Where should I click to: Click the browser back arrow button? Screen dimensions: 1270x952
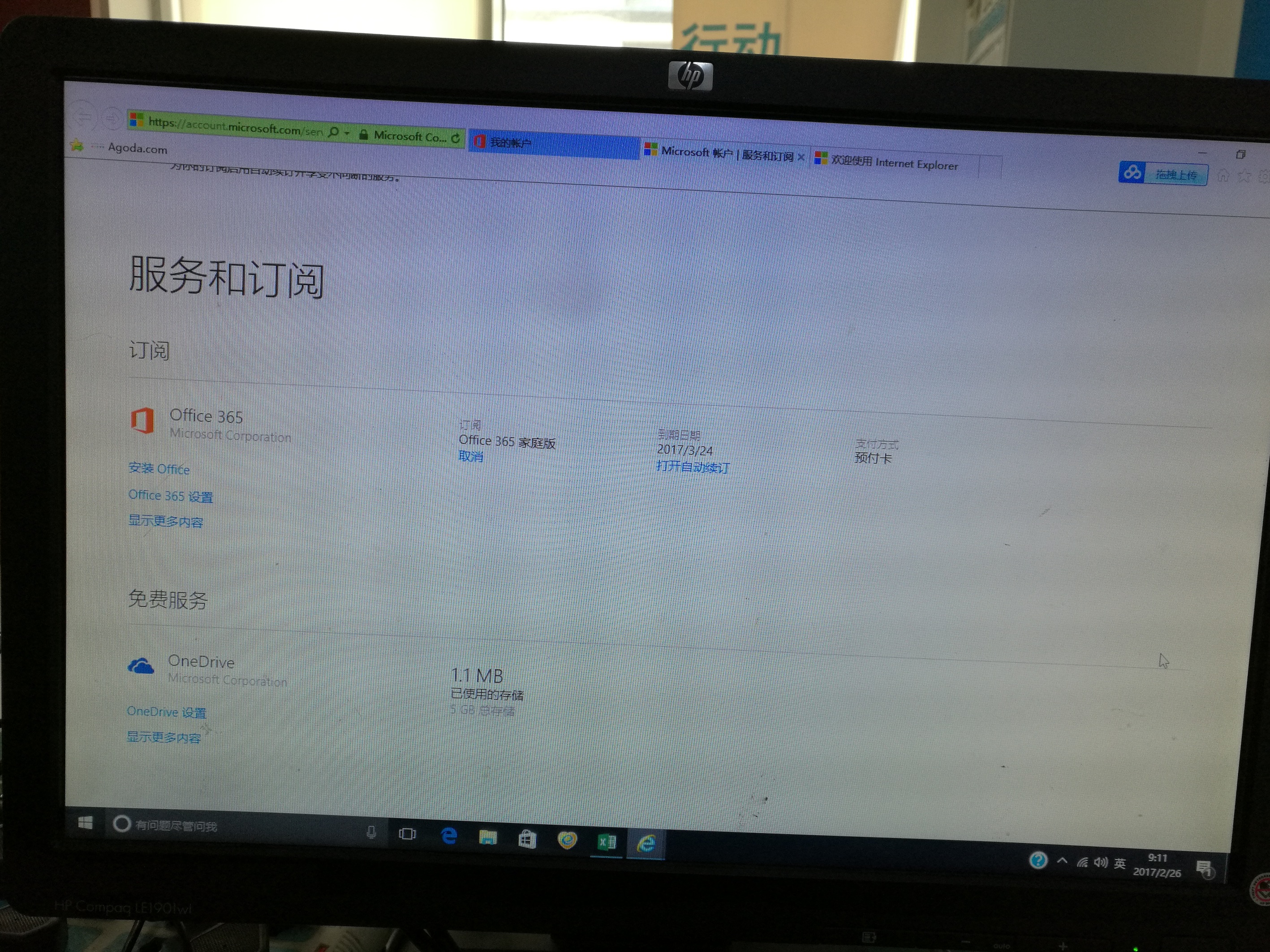pos(84,117)
